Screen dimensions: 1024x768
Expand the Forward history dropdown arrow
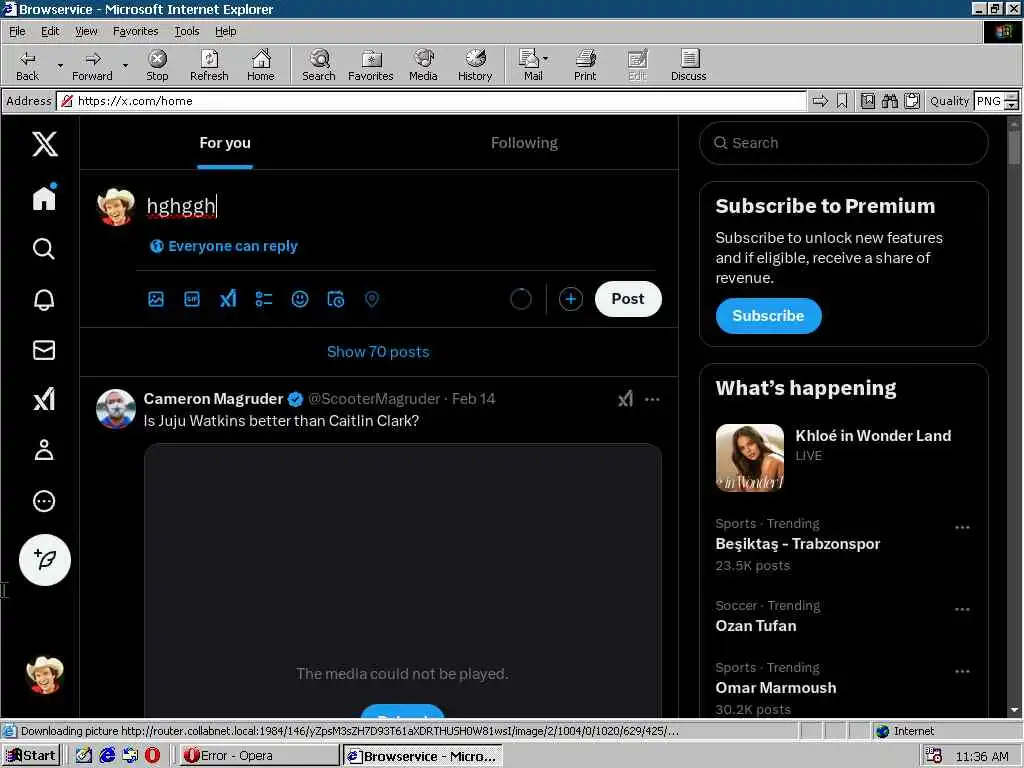[x=125, y=65]
